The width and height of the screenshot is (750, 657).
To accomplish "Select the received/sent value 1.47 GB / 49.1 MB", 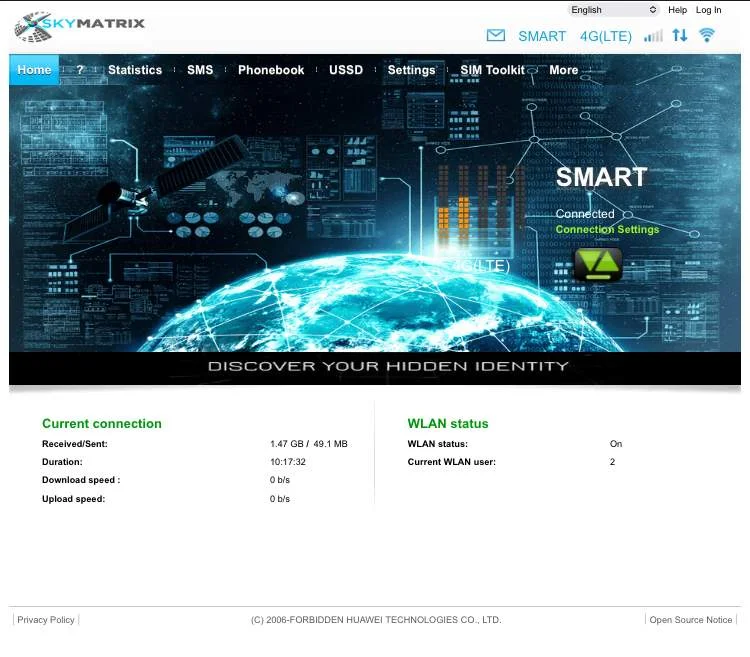I will [309, 444].
